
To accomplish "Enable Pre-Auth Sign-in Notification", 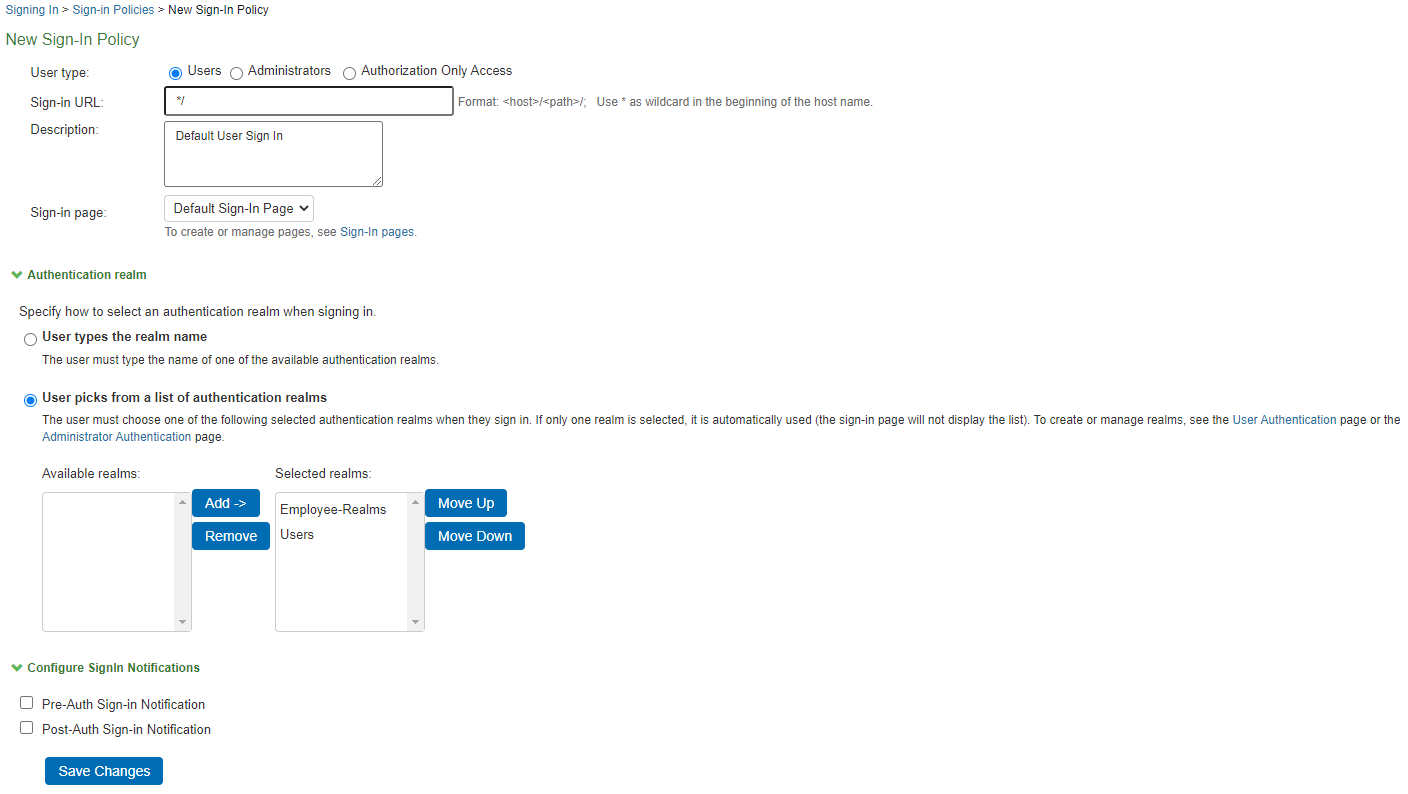I will click(26, 702).
